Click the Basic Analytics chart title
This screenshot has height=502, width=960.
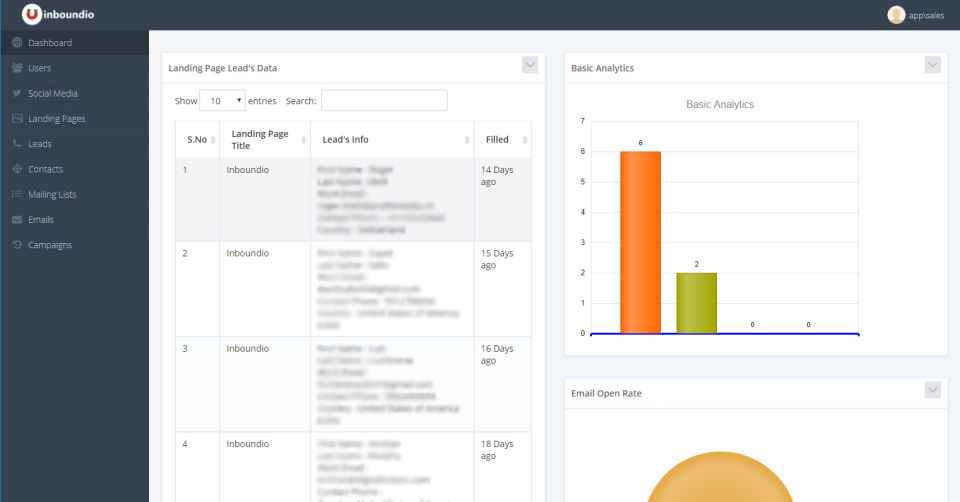click(x=720, y=105)
